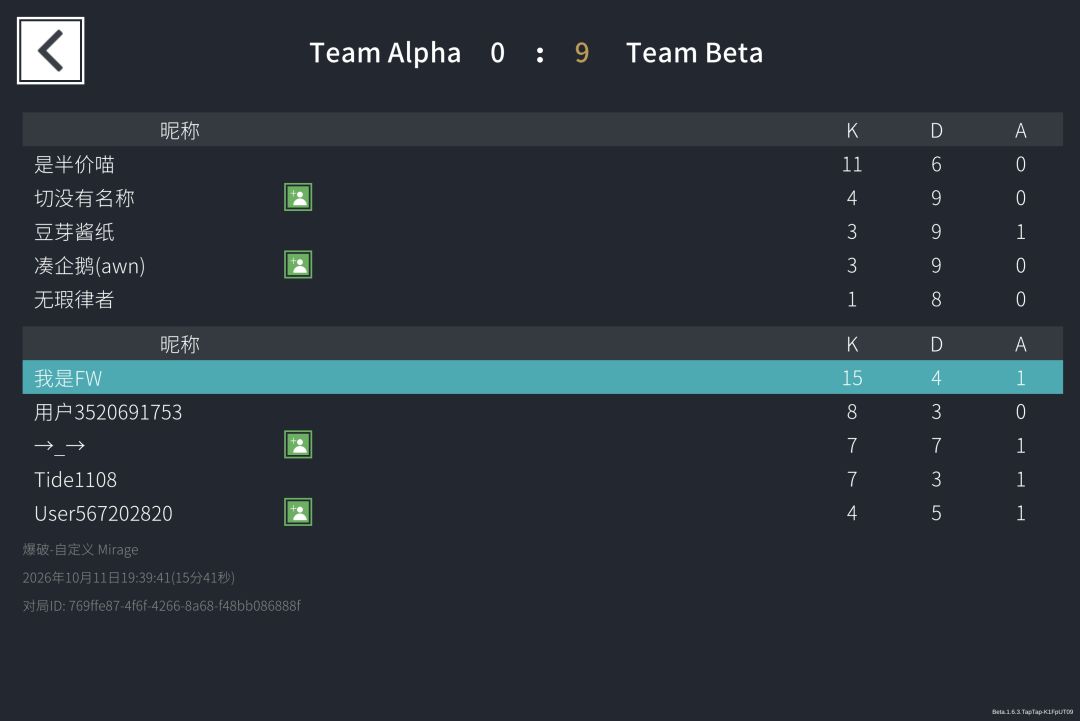Add 切没有名称 as friend
Screen dimensions: 1080x721
coord(298,198)
